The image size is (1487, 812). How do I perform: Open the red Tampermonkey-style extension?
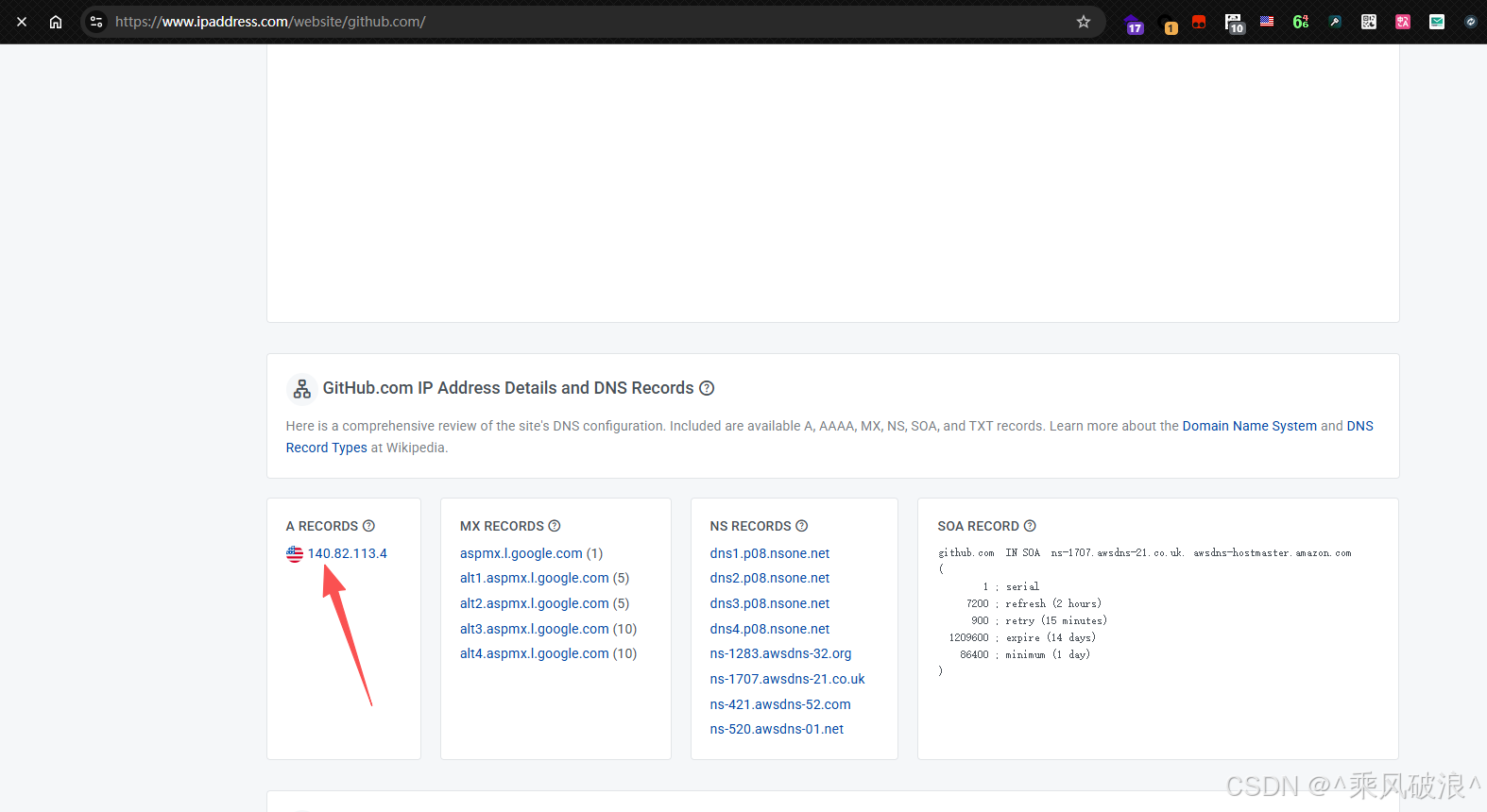[1199, 22]
